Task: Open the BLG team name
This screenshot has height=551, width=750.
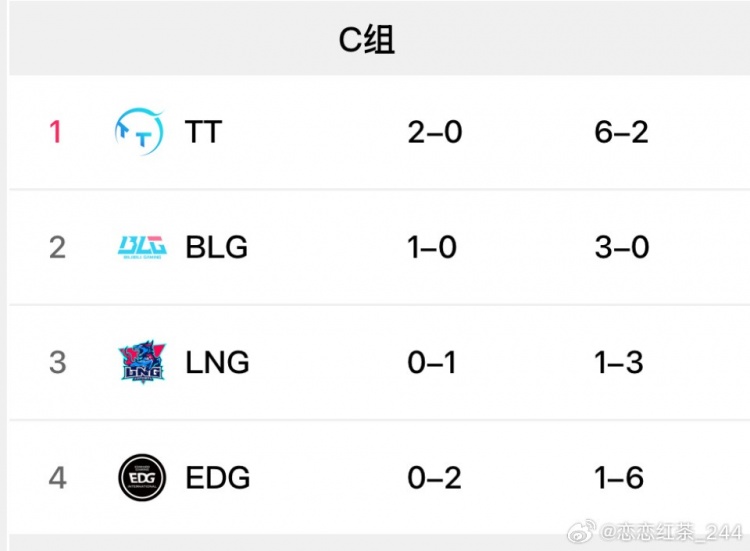Action: point(216,247)
